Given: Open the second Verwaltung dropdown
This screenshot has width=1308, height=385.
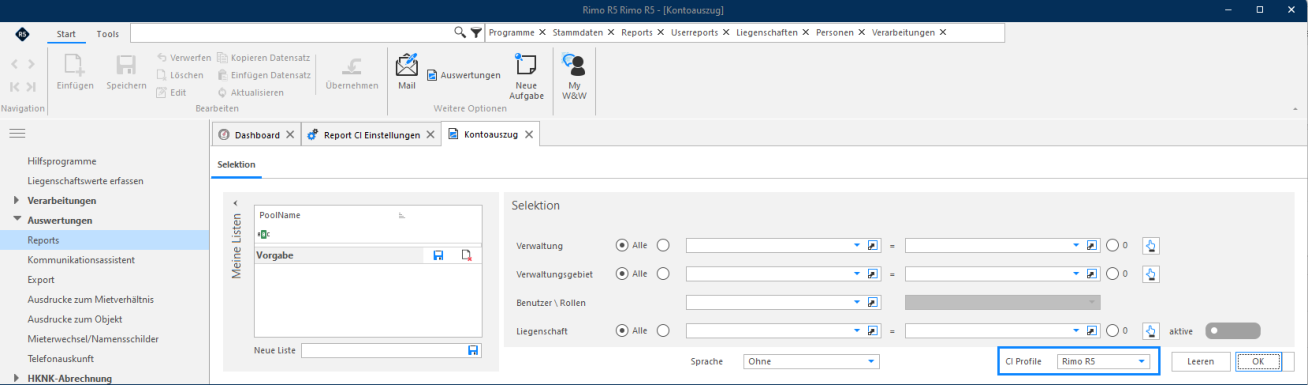Looking at the screenshot, I should [x=1076, y=245].
